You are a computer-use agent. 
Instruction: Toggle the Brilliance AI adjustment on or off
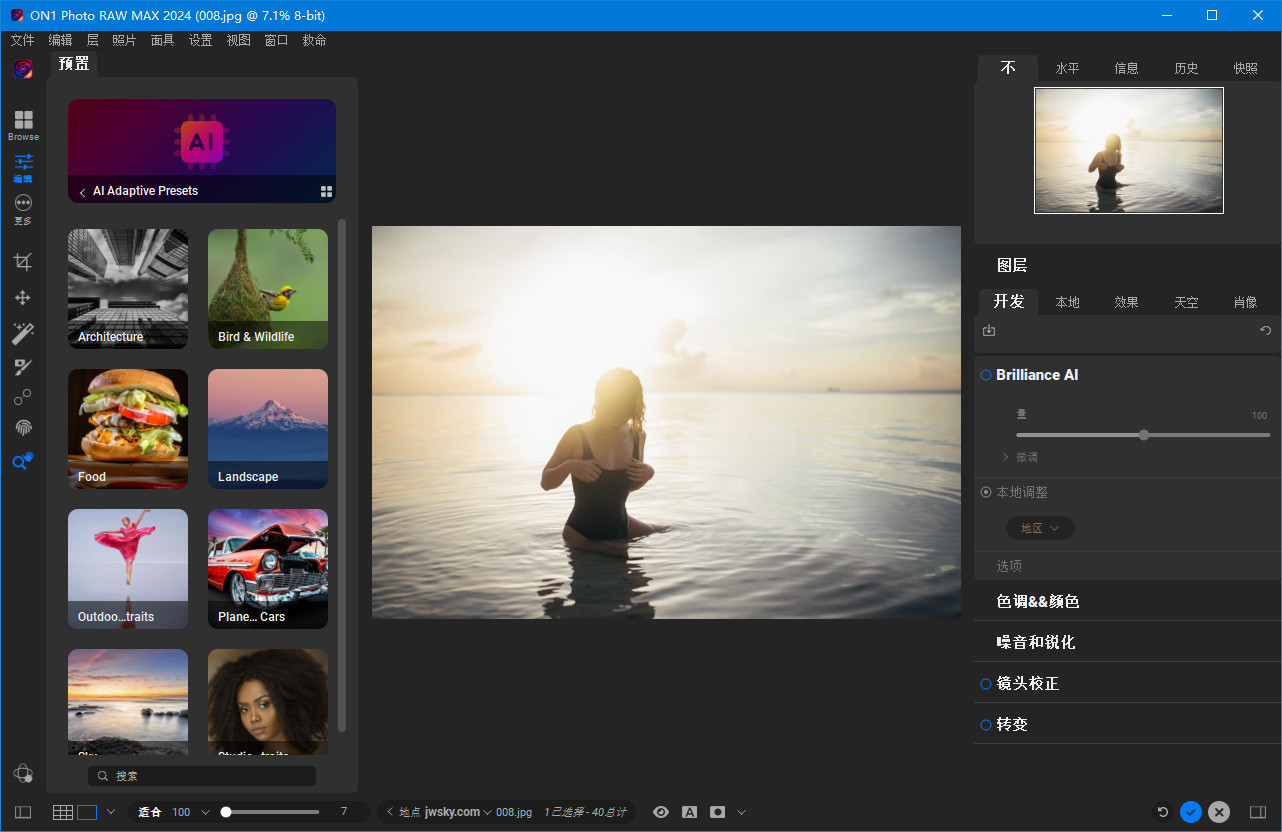[x=985, y=374]
